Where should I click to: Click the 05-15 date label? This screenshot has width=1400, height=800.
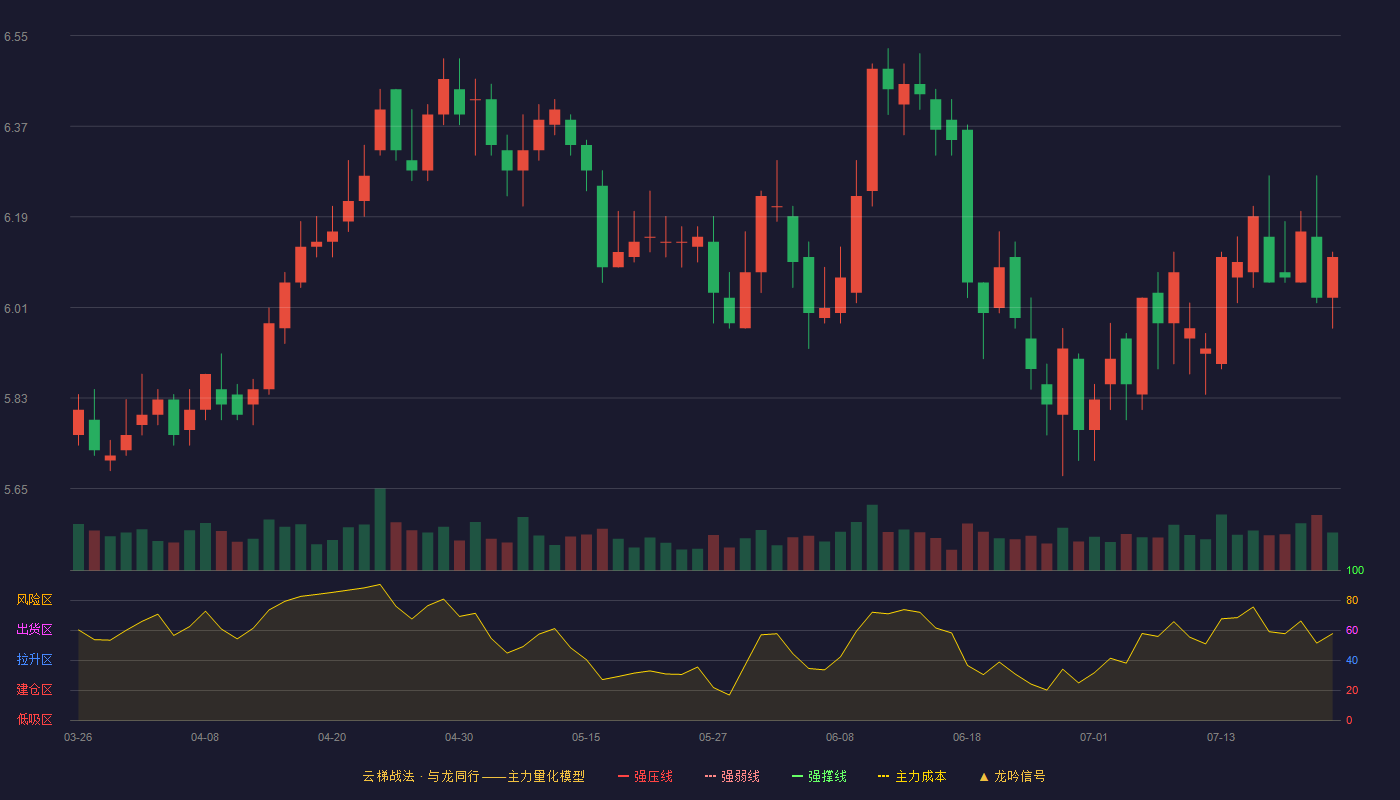point(586,737)
